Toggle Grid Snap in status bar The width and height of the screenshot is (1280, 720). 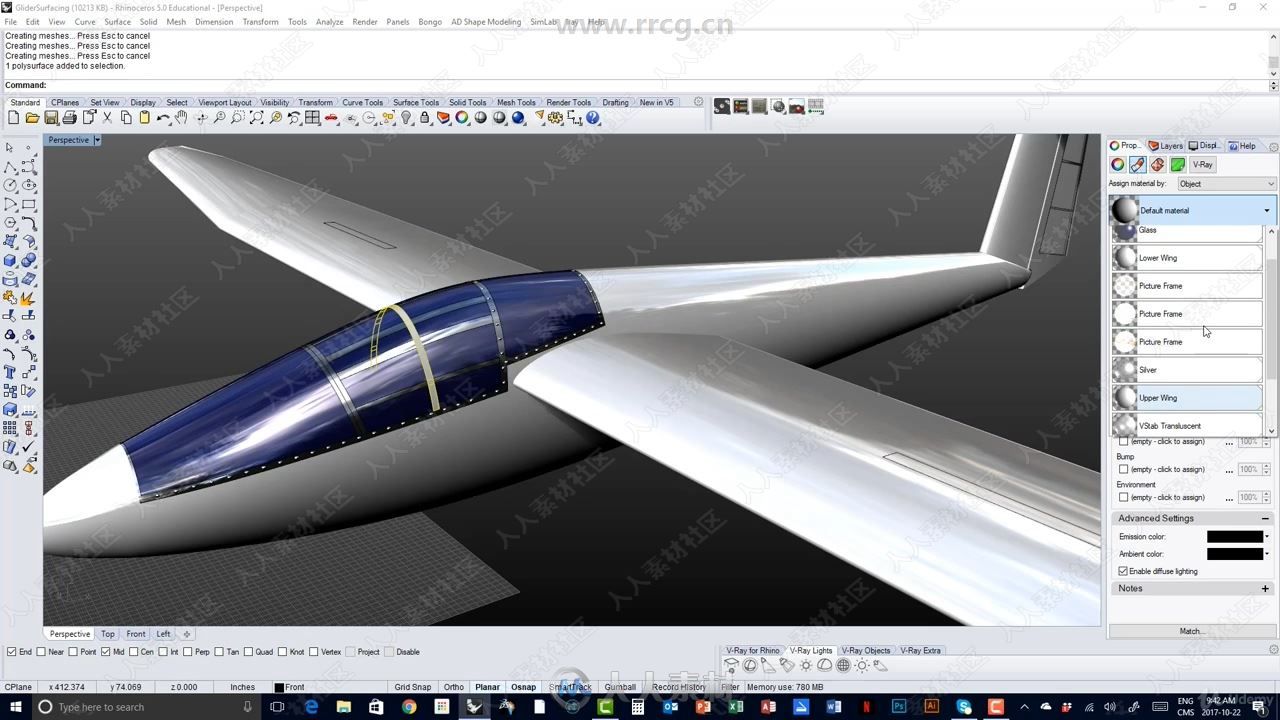pos(412,687)
